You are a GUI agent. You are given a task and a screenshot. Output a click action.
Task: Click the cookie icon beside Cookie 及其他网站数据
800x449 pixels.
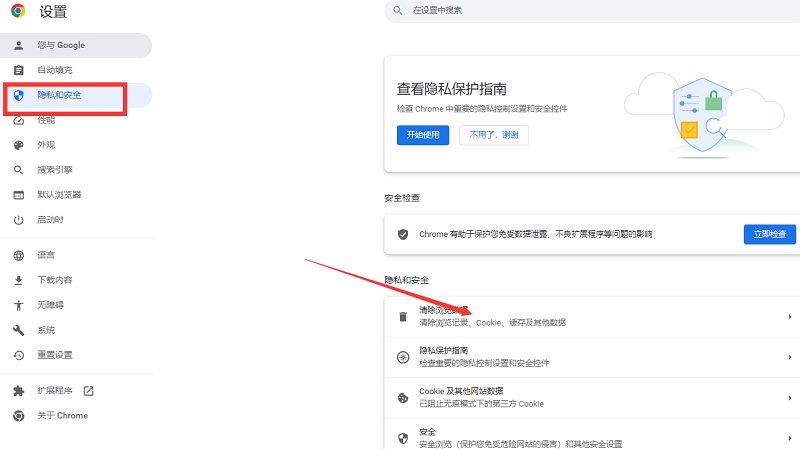pyautogui.click(x=403, y=397)
